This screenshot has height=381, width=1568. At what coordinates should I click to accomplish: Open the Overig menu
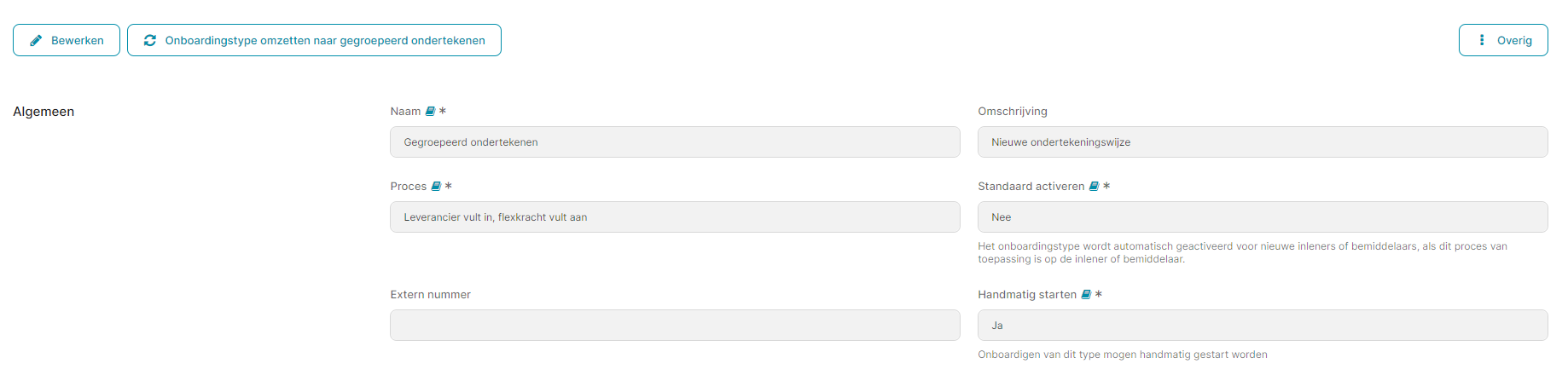point(1503,40)
